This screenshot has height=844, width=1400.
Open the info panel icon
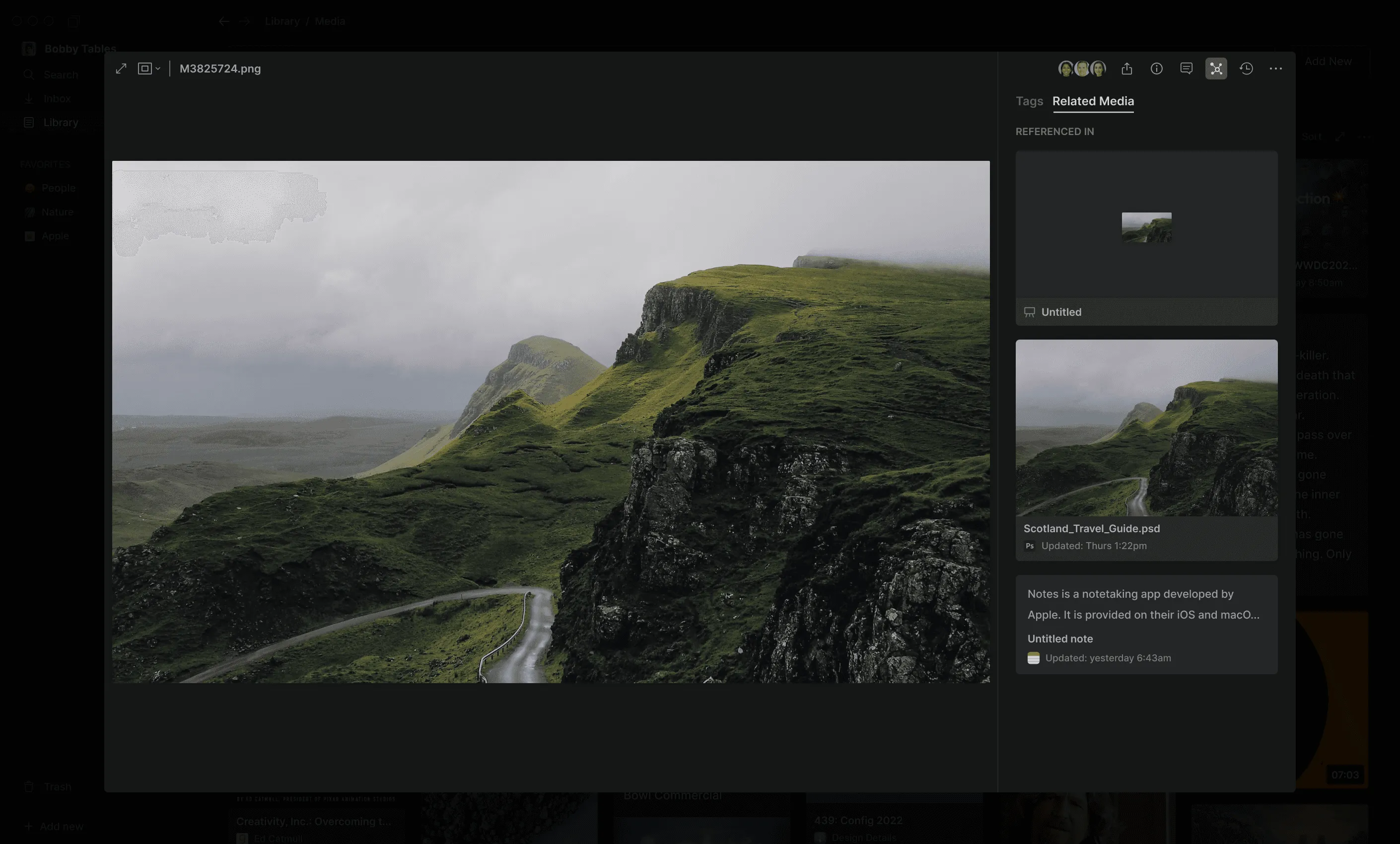tap(1156, 69)
